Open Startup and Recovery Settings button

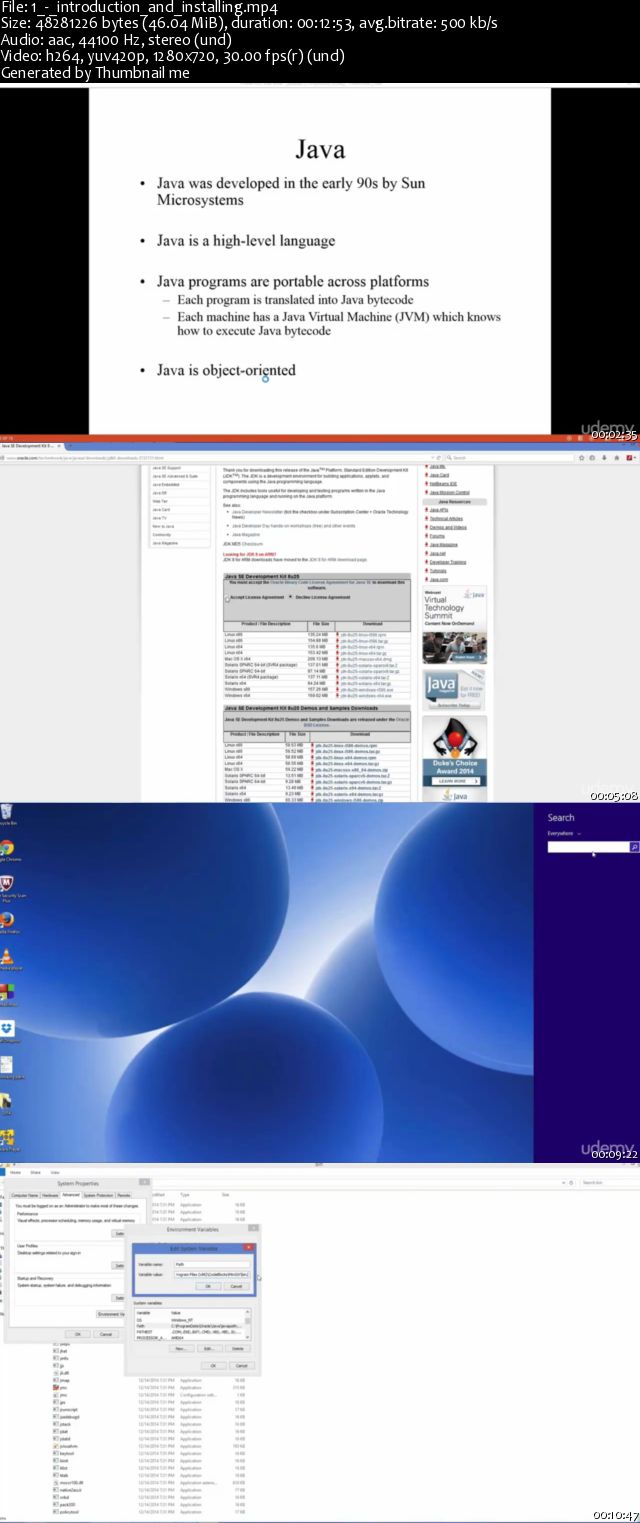[x=119, y=1298]
